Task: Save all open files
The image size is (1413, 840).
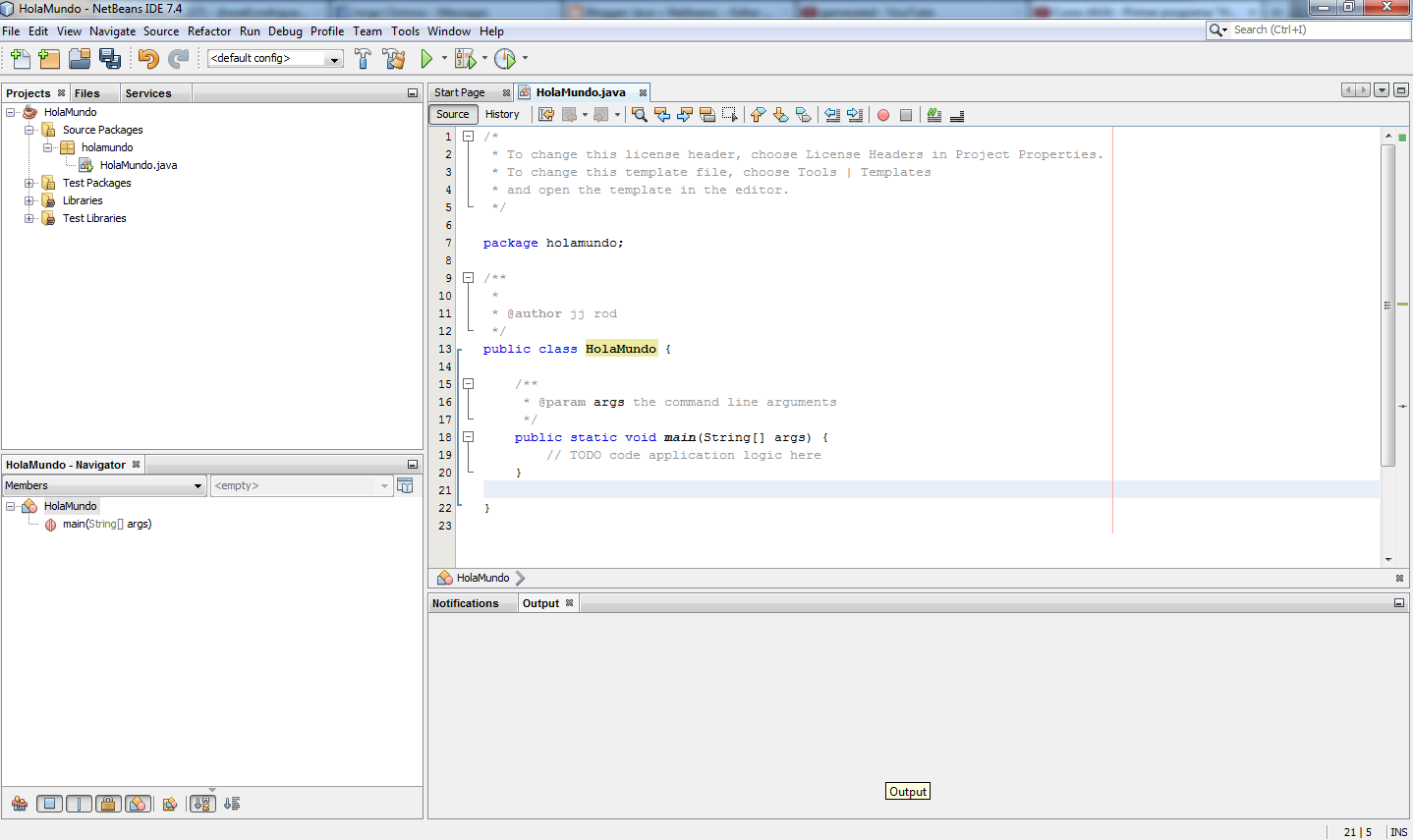Action: (x=110, y=58)
